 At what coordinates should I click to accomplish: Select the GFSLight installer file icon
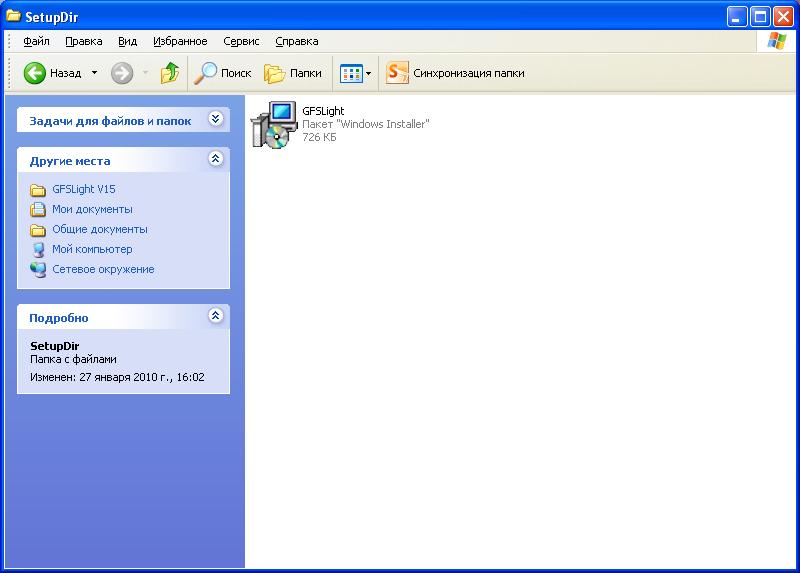pos(272,125)
